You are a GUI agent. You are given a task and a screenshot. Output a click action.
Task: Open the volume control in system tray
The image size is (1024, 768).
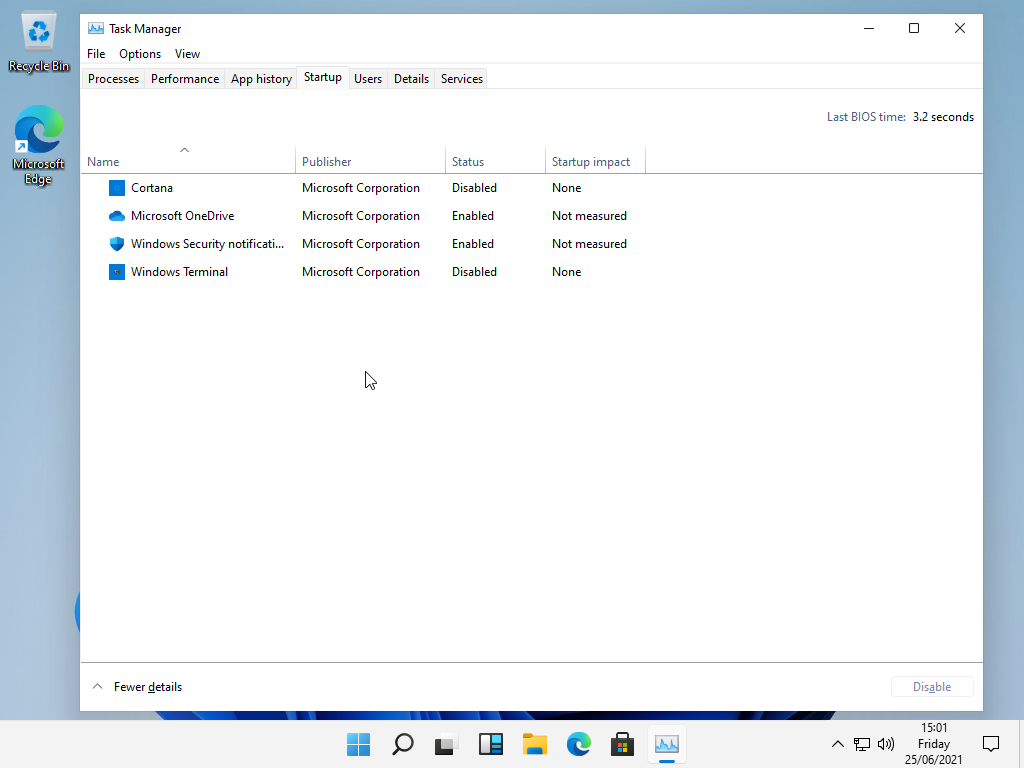tap(885, 744)
